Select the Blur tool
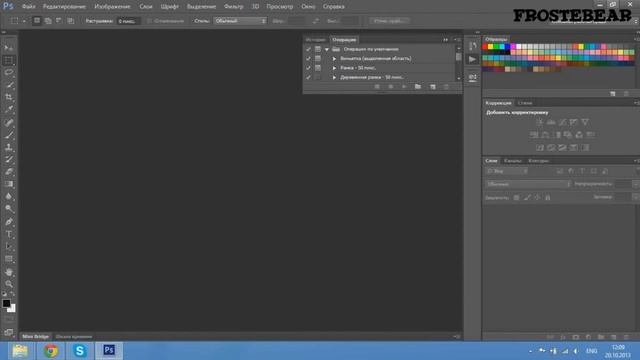The height and width of the screenshot is (360, 640). point(9,196)
